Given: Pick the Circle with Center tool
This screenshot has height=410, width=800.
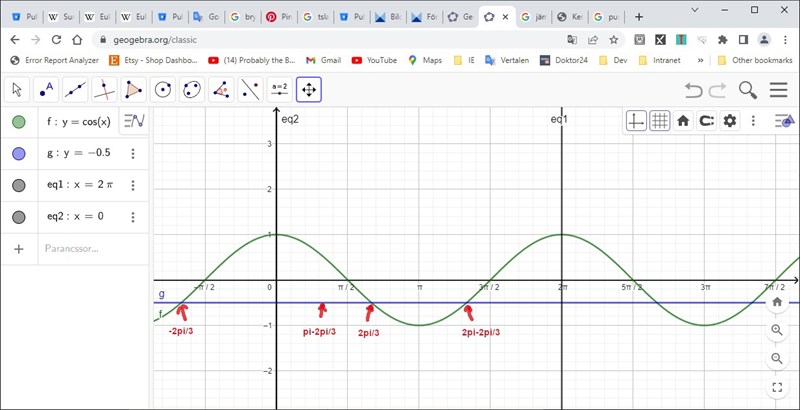Looking at the screenshot, I should point(163,90).
